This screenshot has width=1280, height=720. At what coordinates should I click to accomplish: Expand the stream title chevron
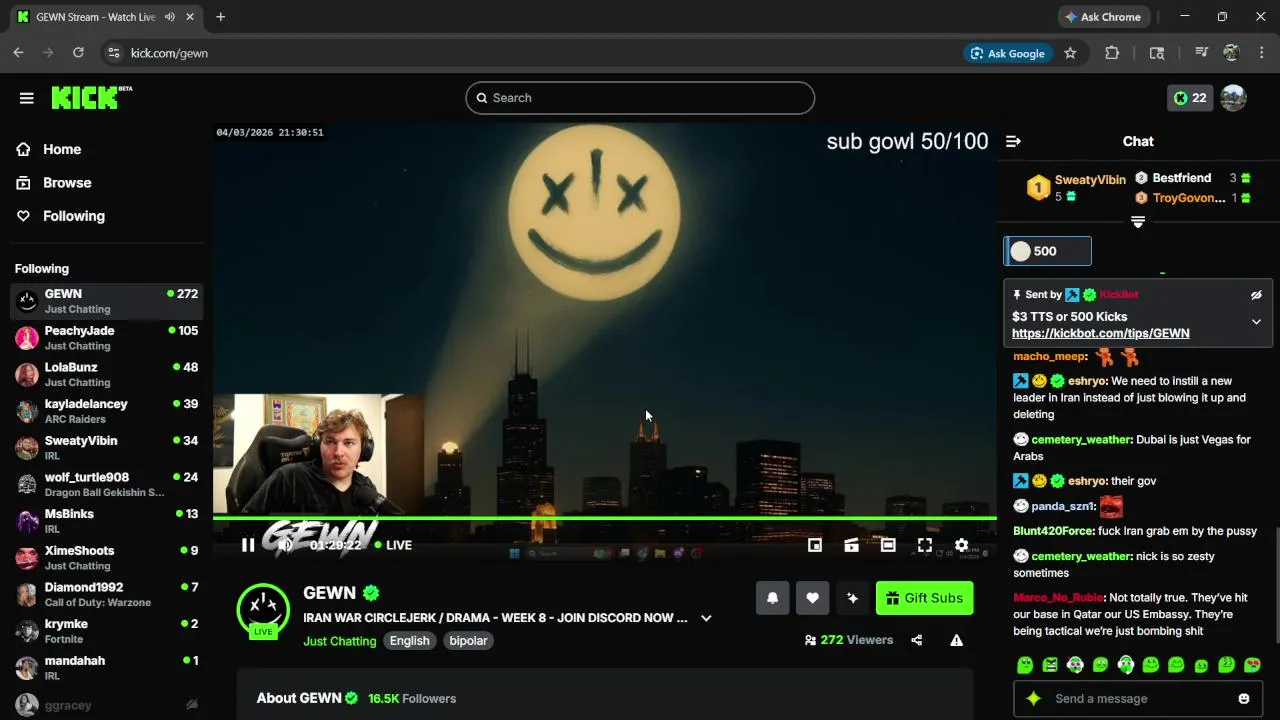pyautogui.click(x=706, y=618)
